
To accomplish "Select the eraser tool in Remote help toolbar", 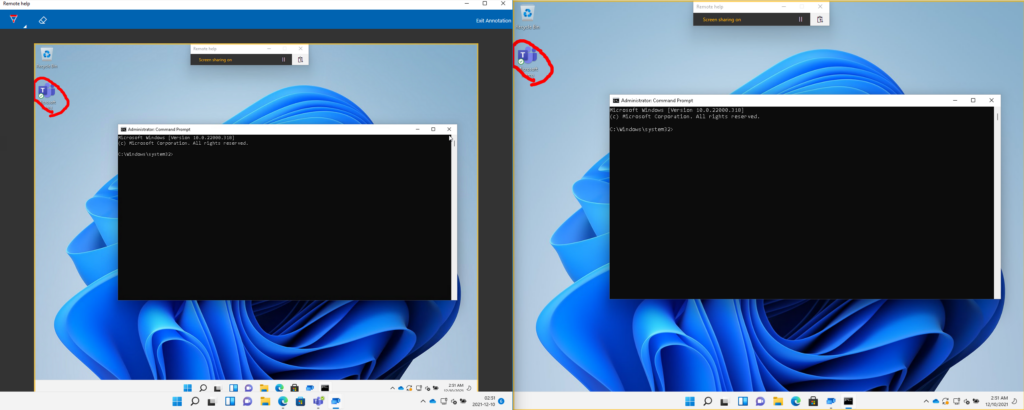I will 42,20.
